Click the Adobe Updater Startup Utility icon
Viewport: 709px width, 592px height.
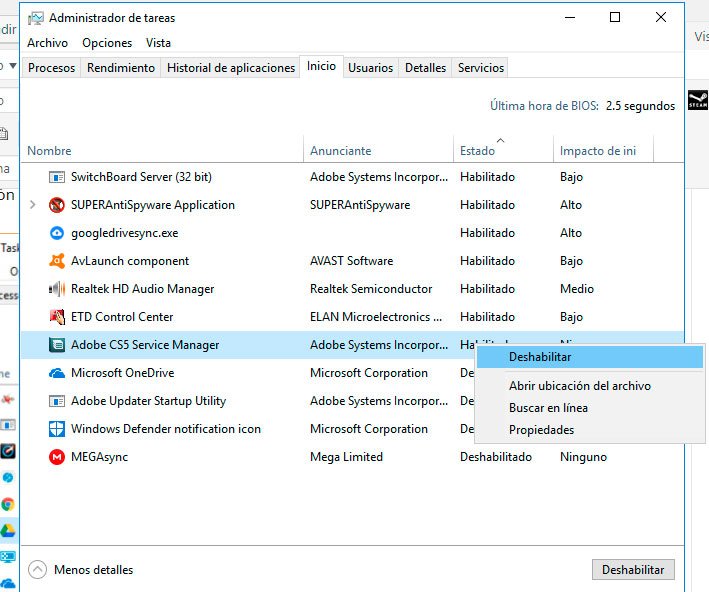pos(57,401)
